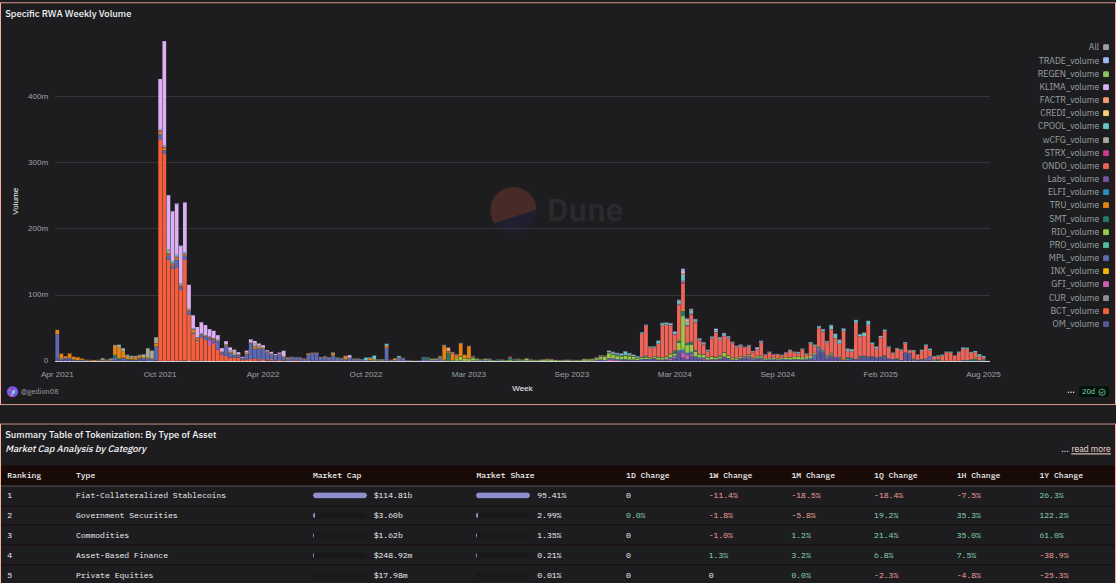Open the @gedion08 profile link
The image size is (1116, 583).
click(x=40, y=391)
